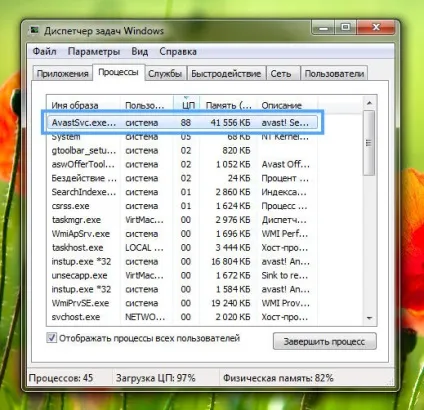
Task: Select the taskmgr.exe process row
Action: click(x=182, y=220)
